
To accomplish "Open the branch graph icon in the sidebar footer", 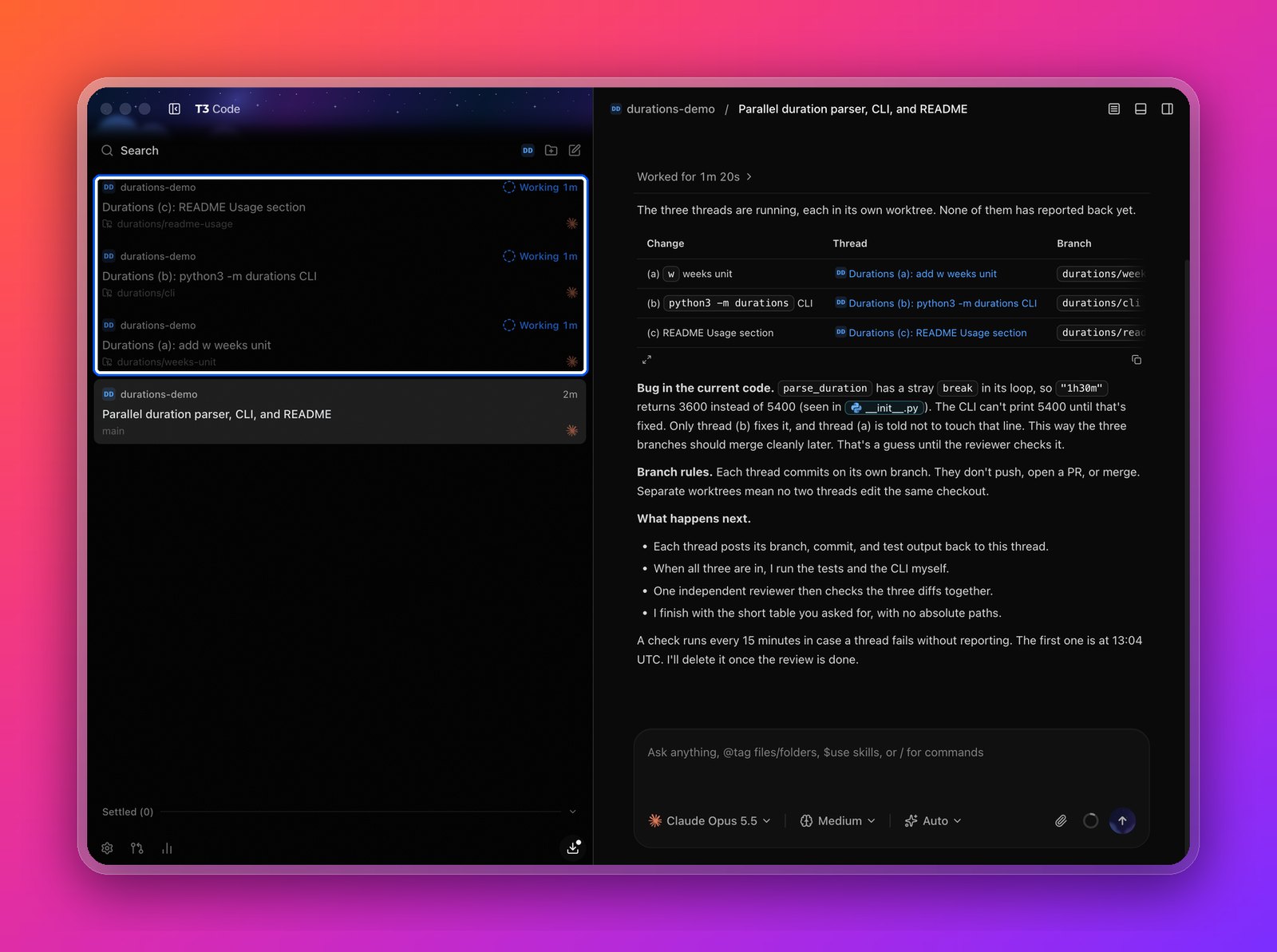I will pyautogui.click(x=137, y=848).
